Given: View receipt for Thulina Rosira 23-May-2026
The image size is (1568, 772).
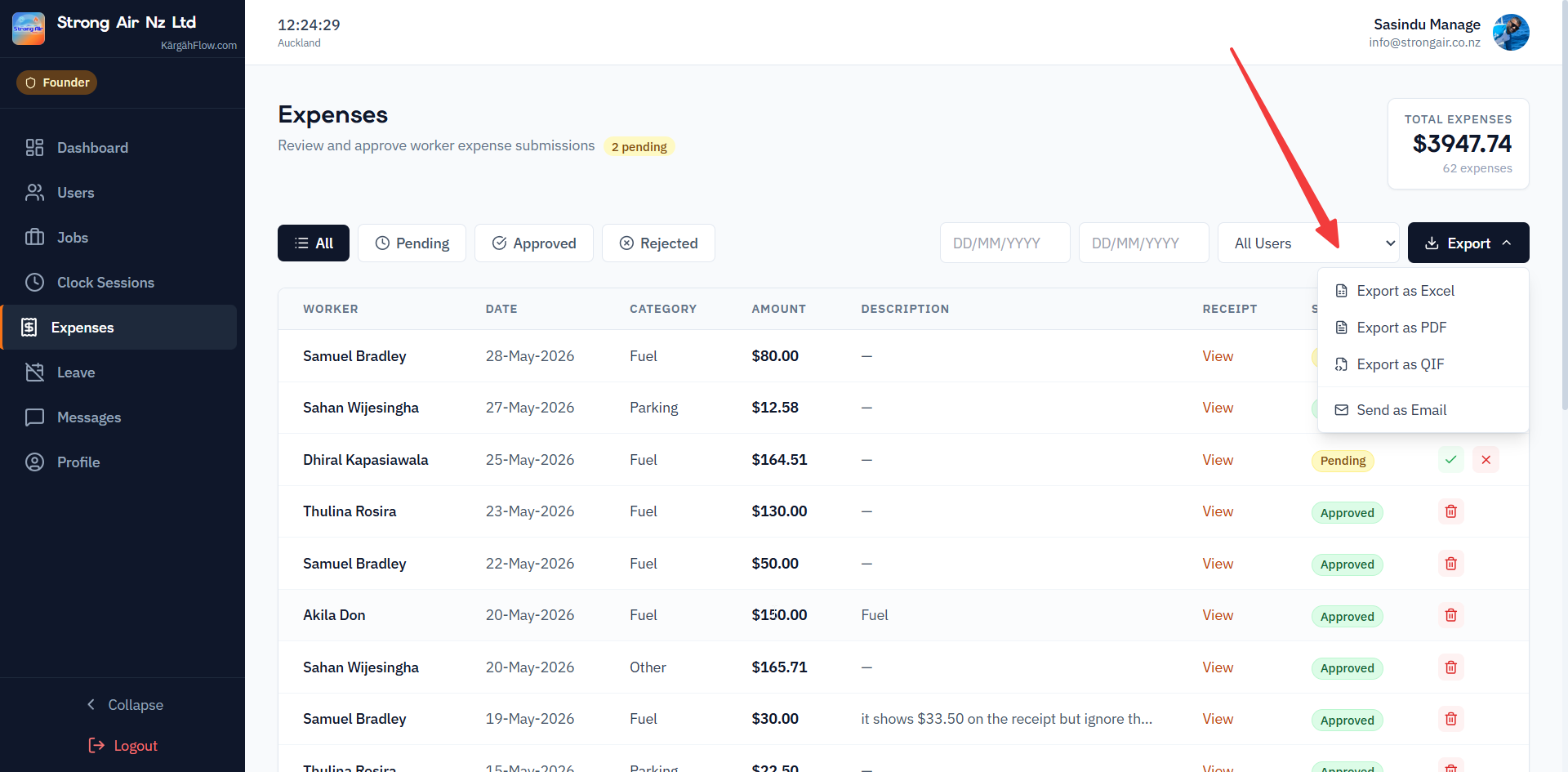Looking at the screenshot, I should pyautogui.click(x=1218, y=511).
